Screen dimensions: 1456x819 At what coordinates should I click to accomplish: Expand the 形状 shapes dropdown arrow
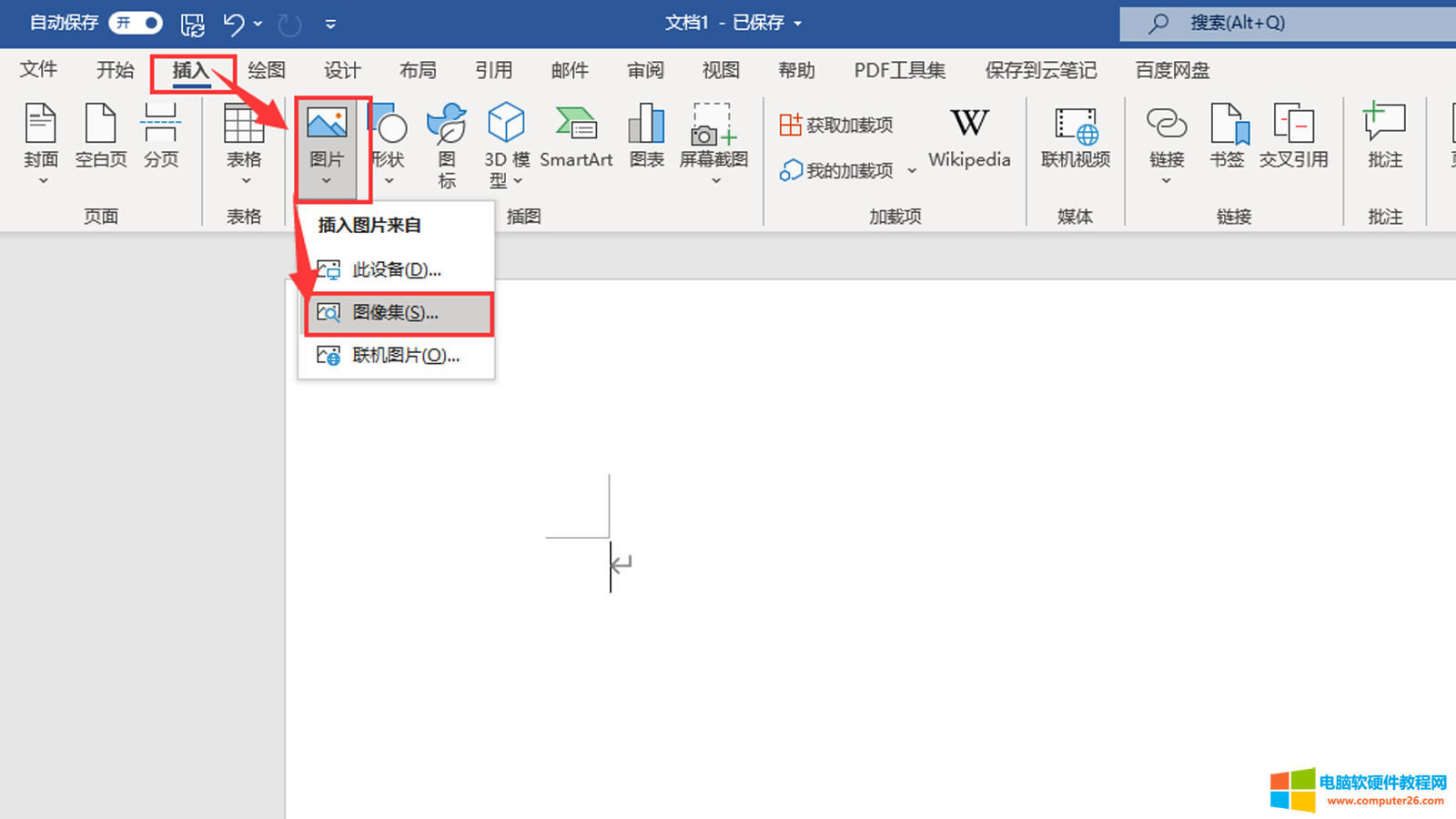pos(389,181)
